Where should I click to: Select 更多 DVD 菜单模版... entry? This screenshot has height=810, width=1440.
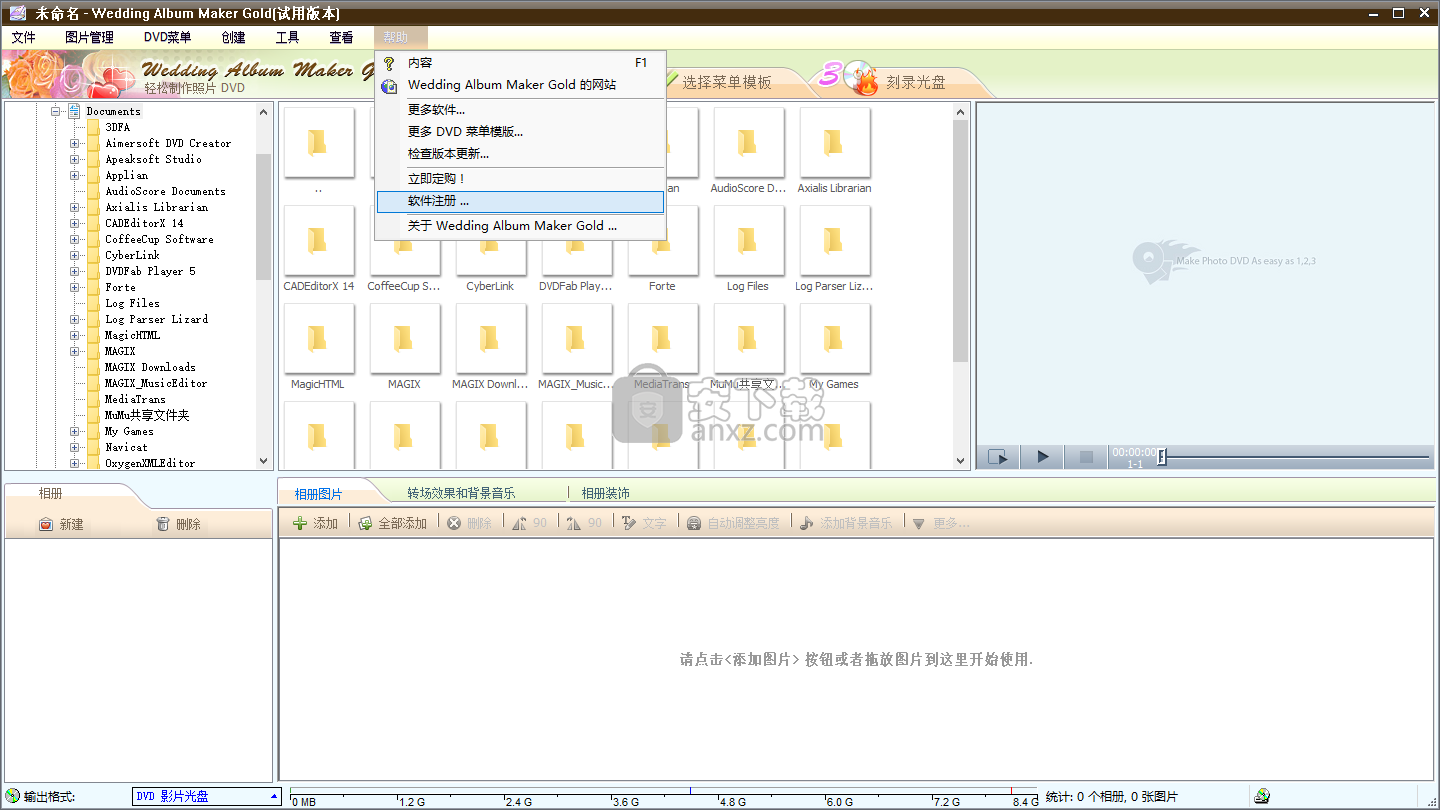tap(520, 132)
